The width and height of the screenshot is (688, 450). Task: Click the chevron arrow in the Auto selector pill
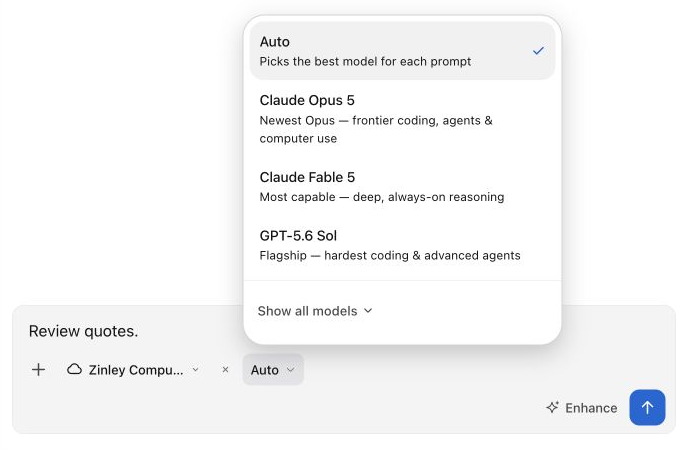coord(290,370)
